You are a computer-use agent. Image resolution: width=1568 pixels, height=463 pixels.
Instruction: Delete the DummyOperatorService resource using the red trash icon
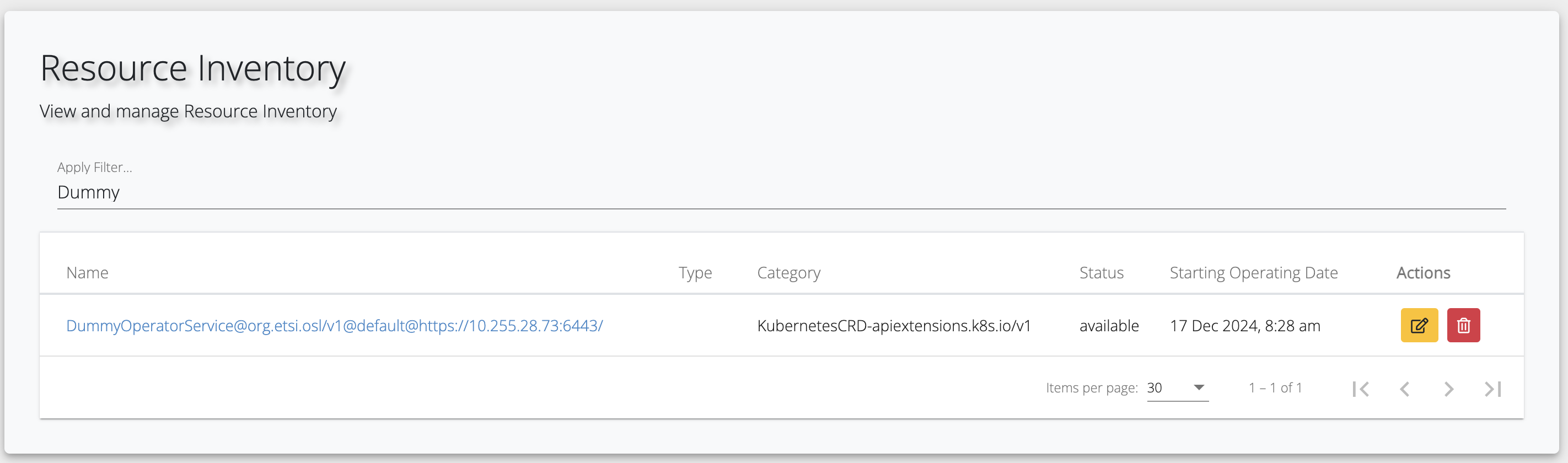[1463, 326]
